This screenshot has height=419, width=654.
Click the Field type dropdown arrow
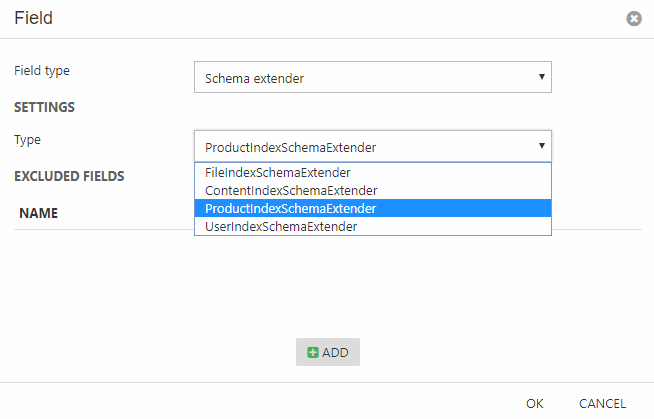[x=541, y=76]
